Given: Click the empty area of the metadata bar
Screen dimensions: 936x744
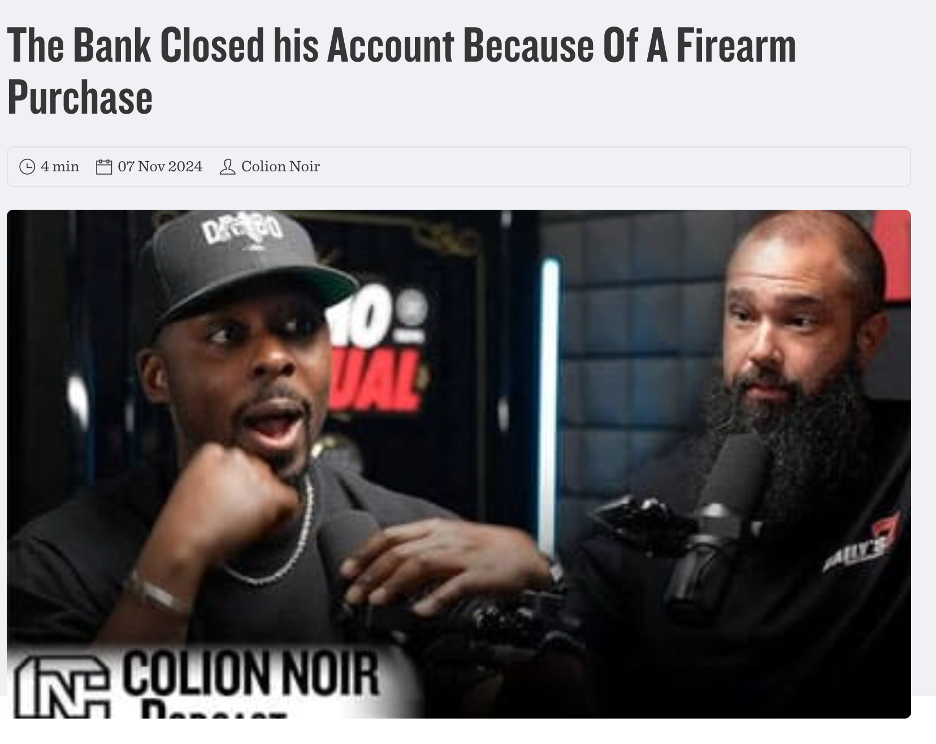Looking at the screenshot, I should coord(615,167).
